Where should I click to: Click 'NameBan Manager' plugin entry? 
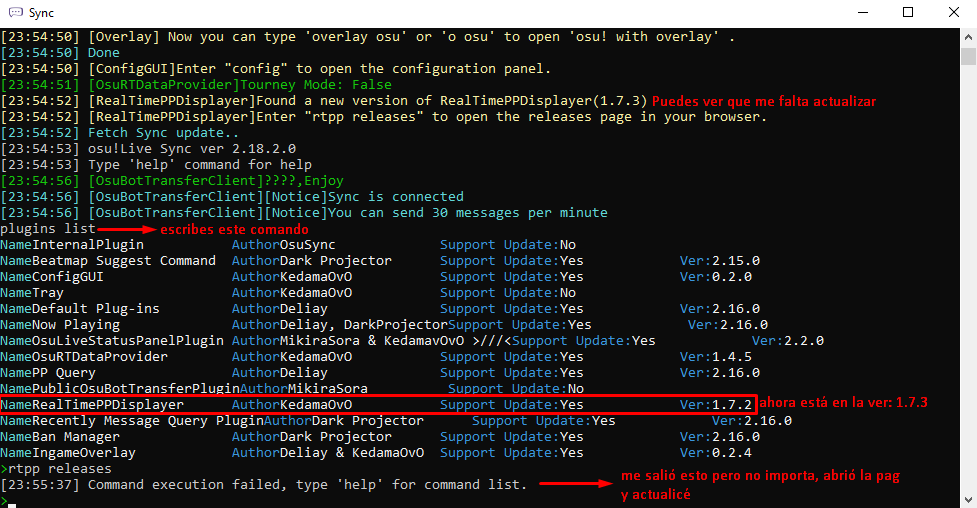coord(60,437)
